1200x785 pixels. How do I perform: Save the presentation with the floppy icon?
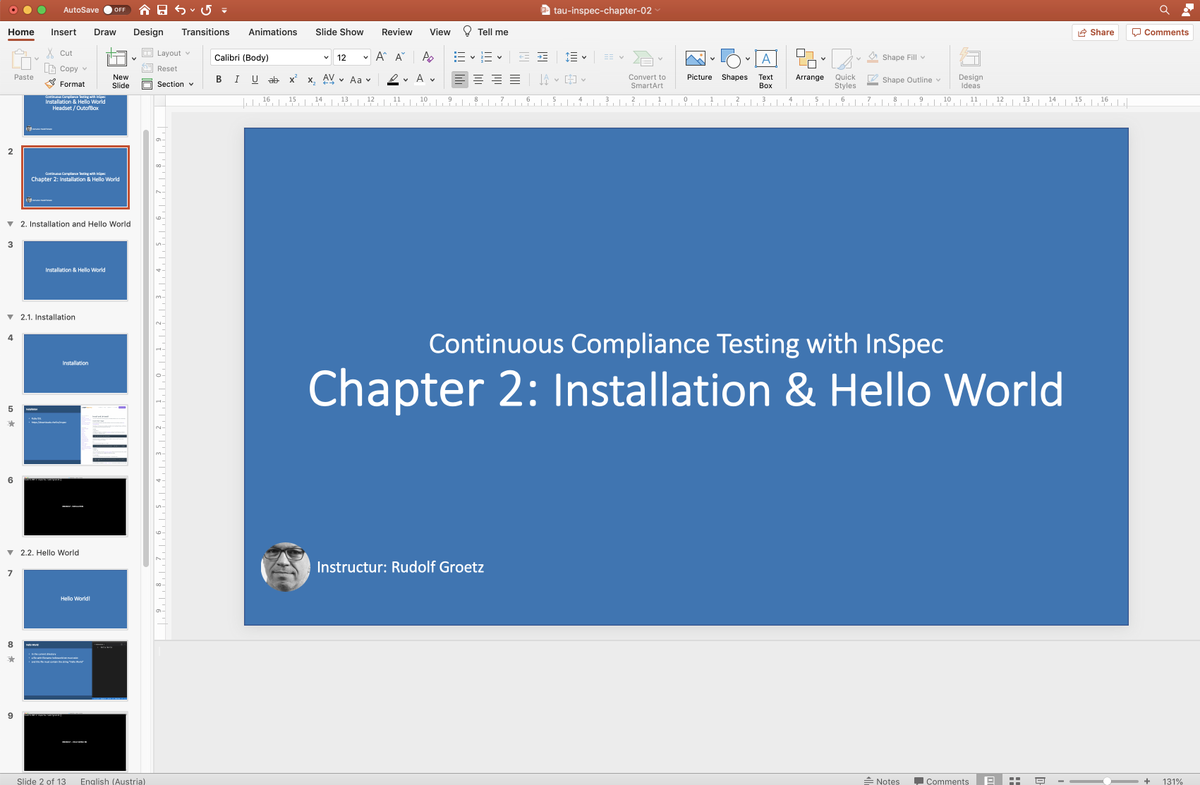(164, 10)
